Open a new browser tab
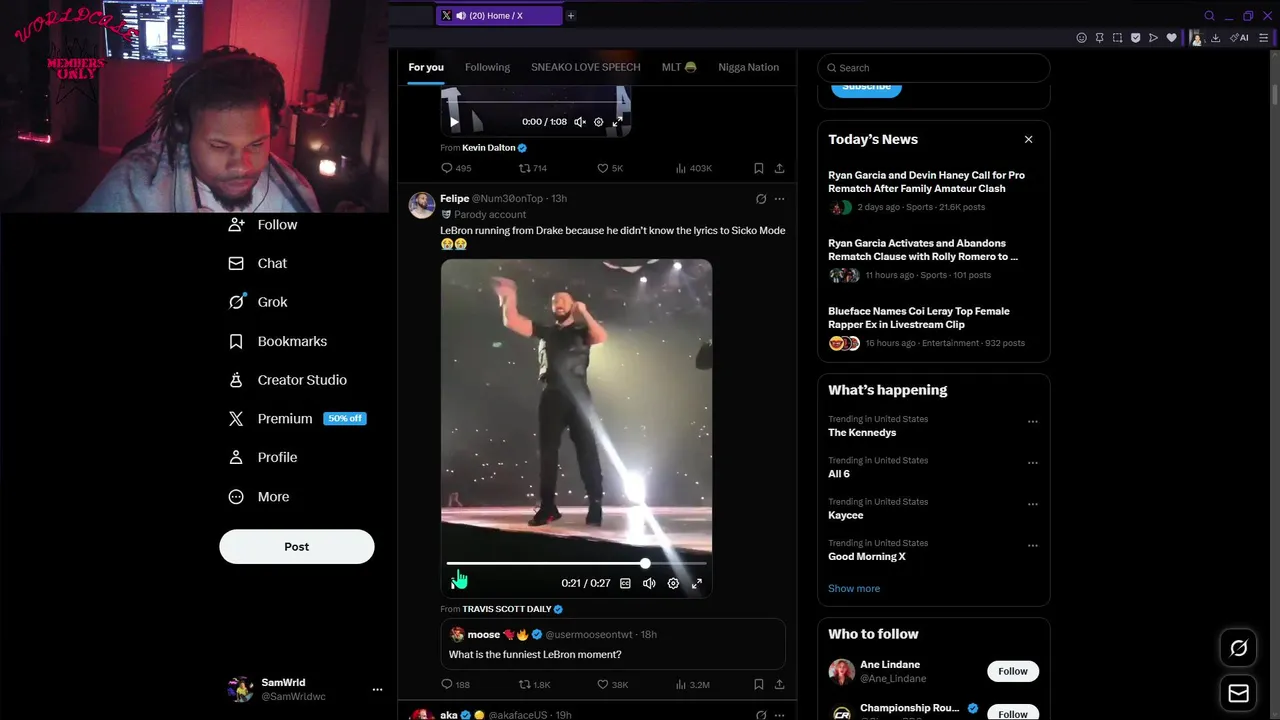This screenshot has height=720, width=1280. 571,15
